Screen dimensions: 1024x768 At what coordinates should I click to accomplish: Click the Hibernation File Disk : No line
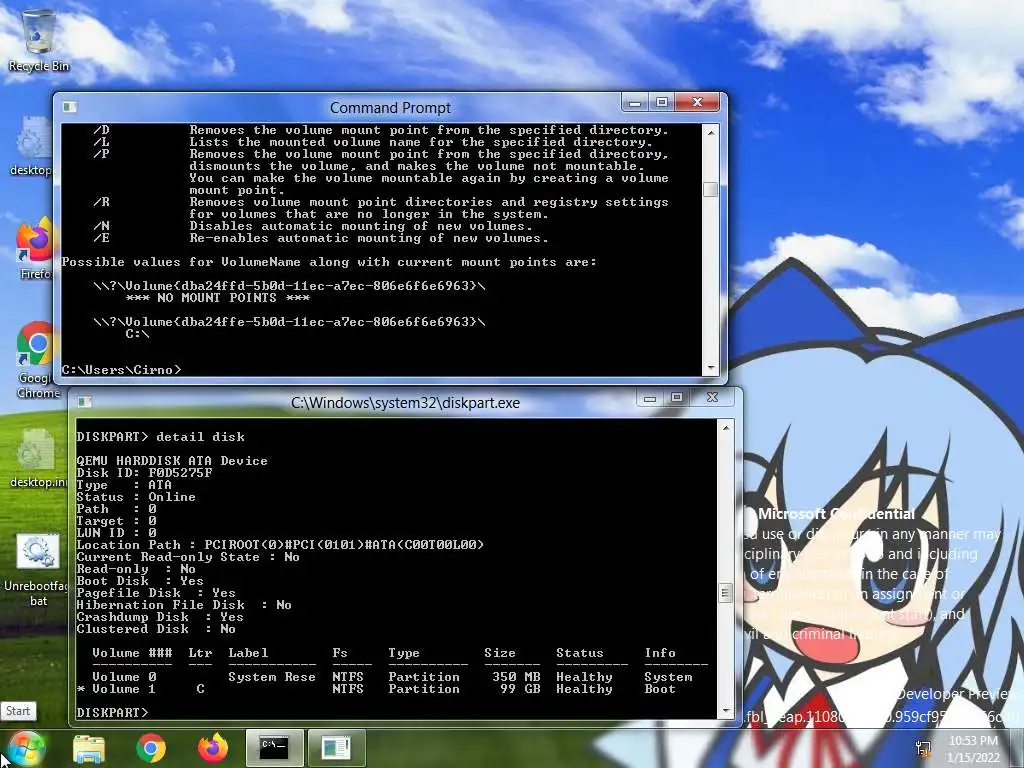(184, 605)
